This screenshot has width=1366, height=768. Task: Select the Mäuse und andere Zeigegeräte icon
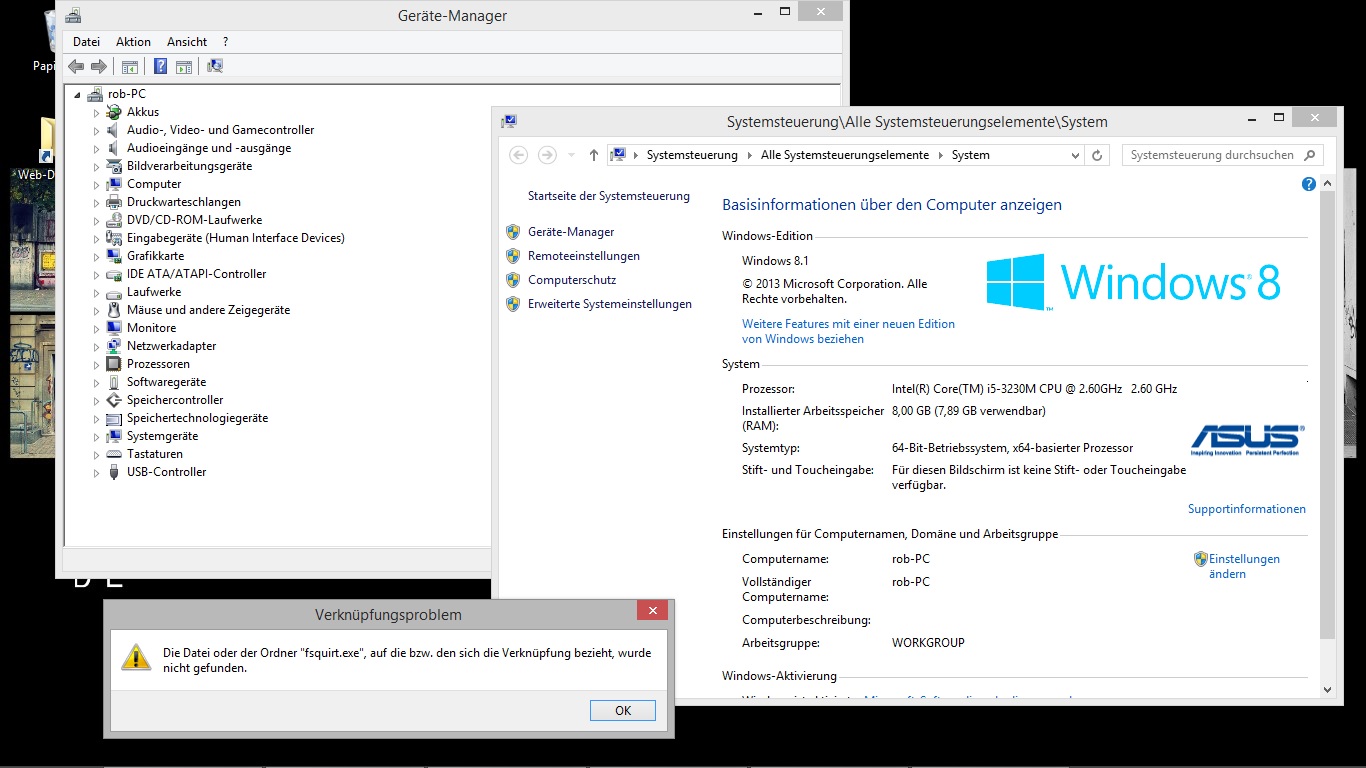[114, 310]
